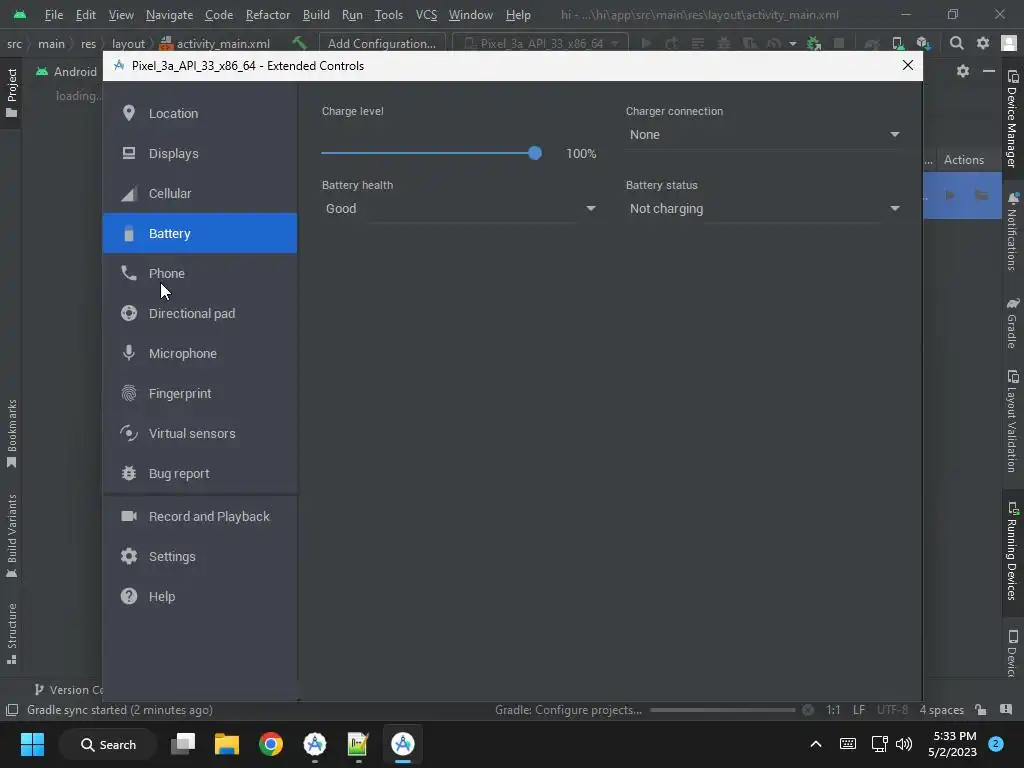Select the Cellular section
Image resolution: width=1024 pixels, height=768 pixels.
click(199, 193)
